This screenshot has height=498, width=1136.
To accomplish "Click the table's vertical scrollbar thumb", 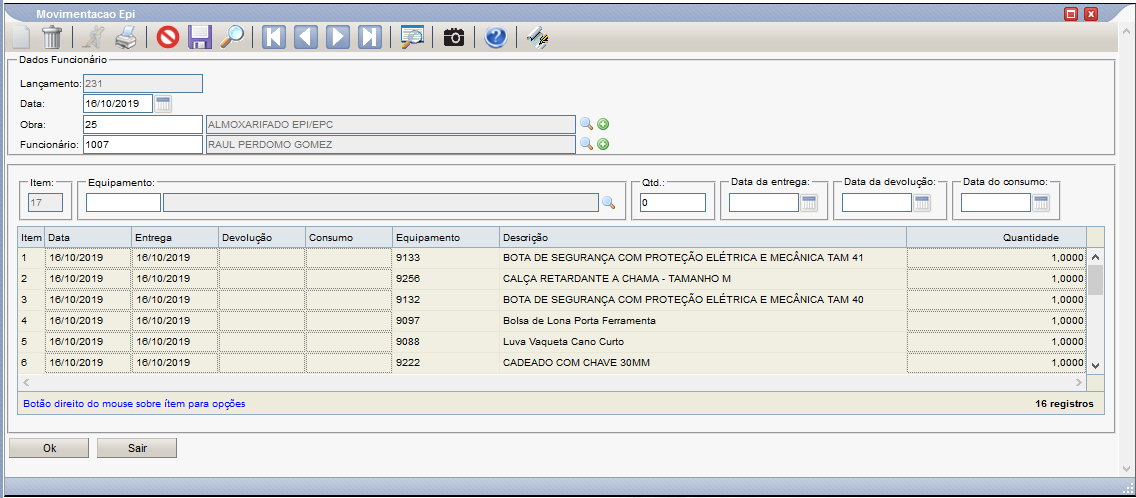I will pyautogui.click(x=1095, y=280).
